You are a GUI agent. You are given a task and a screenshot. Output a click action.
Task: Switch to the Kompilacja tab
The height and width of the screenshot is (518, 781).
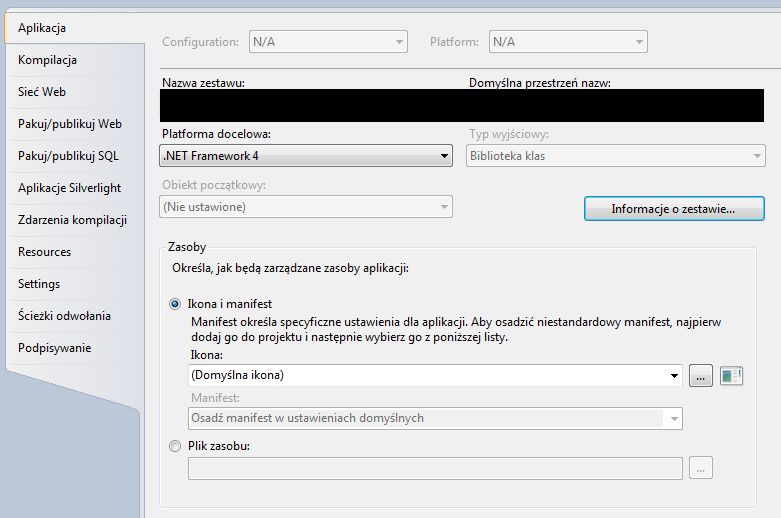click(76, 60)
